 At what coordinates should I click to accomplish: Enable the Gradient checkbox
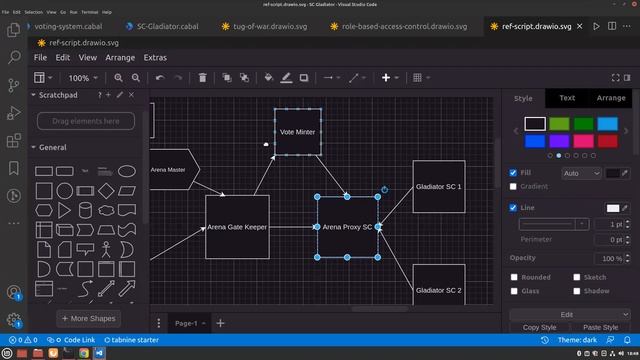[513, 187]
